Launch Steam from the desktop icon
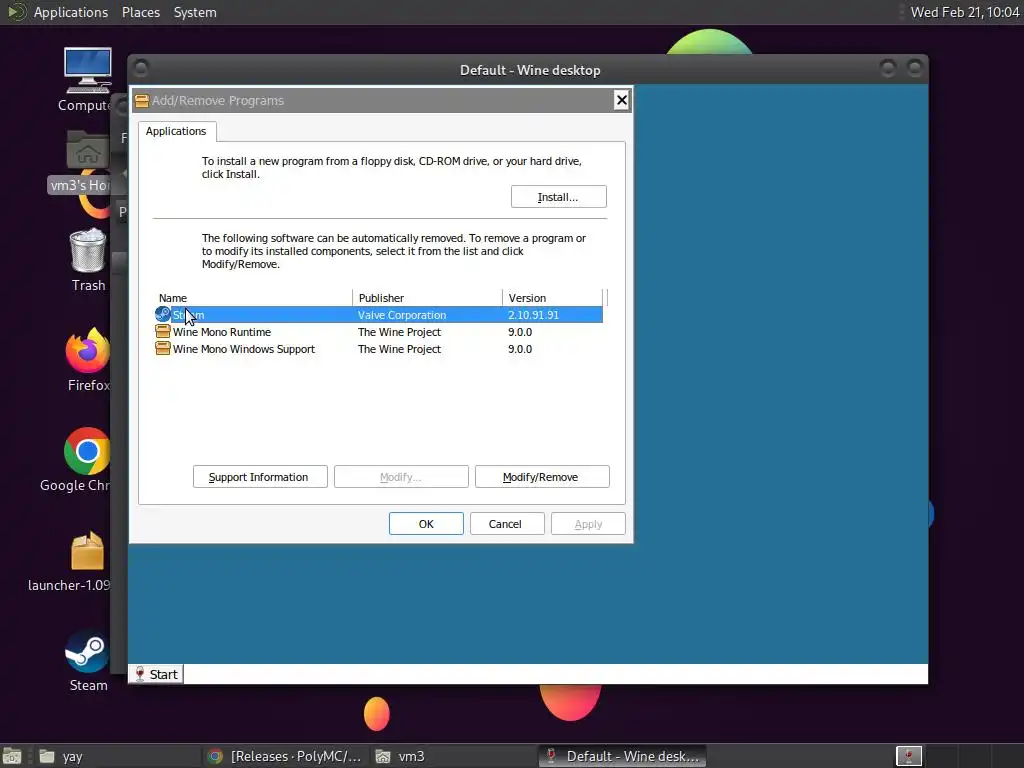The height and width of the screenshot is (768, 1024). (x=88, y=652)
